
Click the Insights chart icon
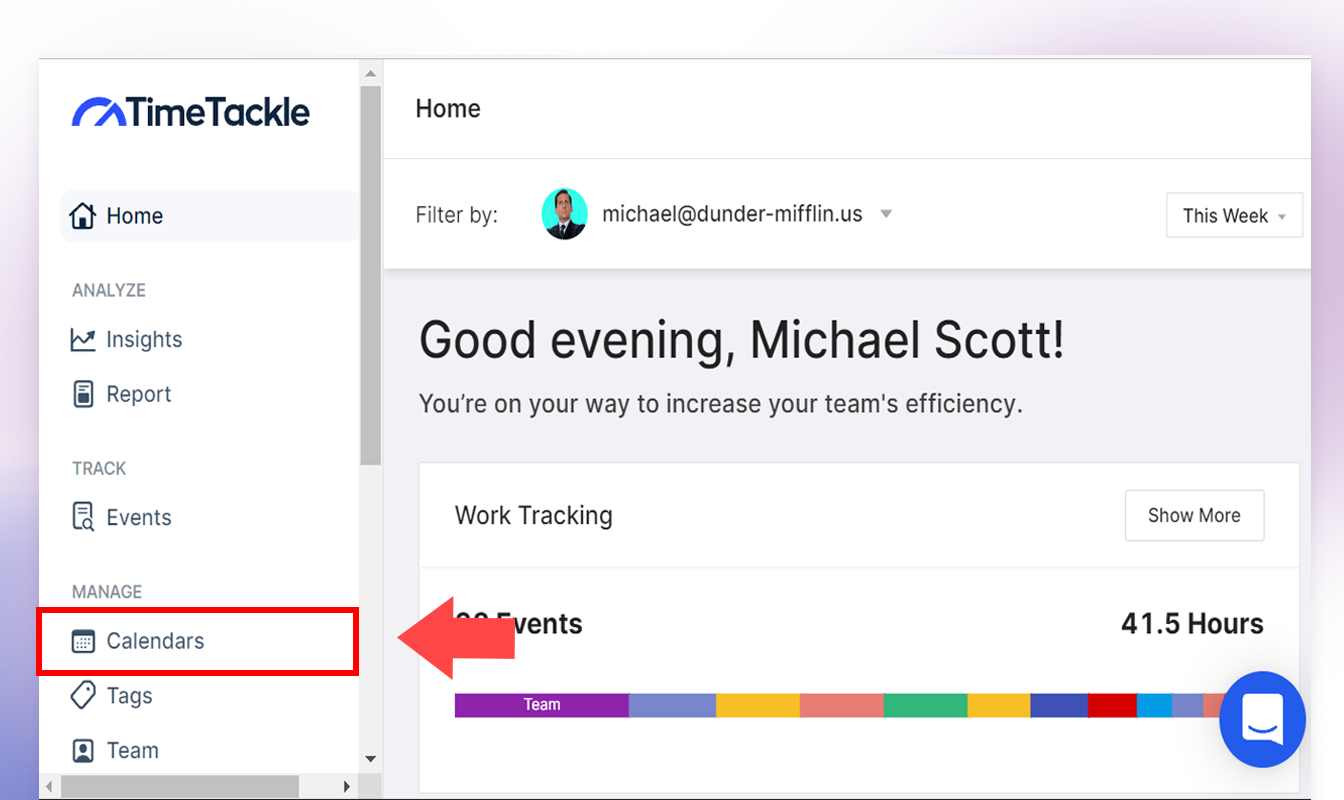point(83,340)
